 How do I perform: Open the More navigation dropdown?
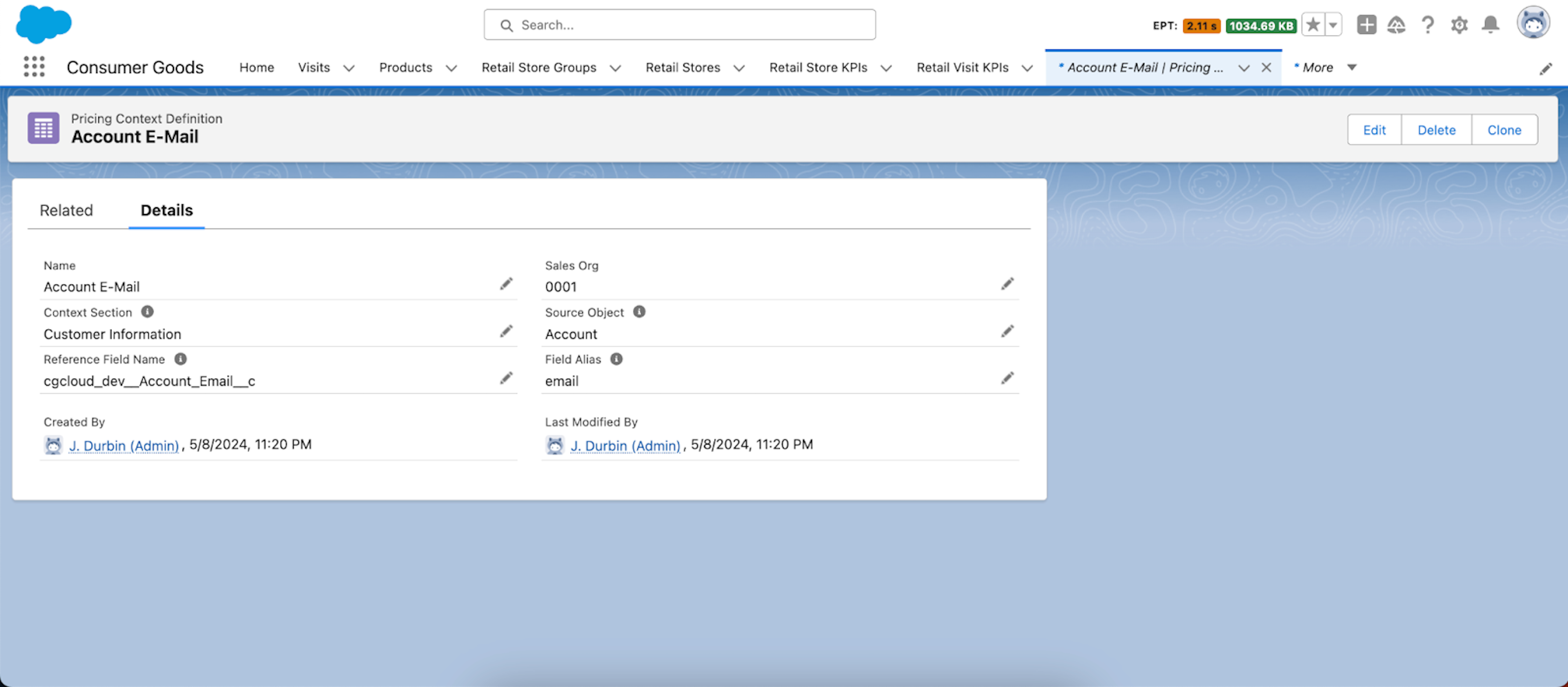click(x=1326, y=68)
